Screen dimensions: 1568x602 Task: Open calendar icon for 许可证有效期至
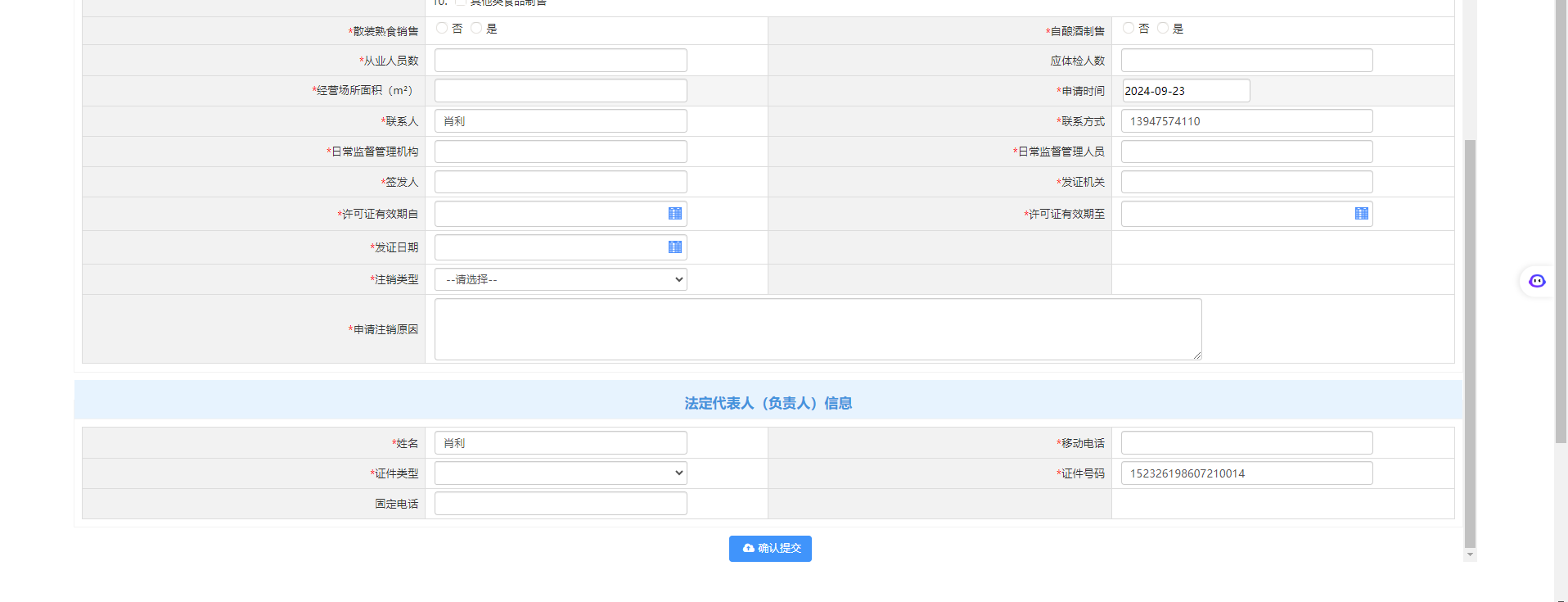pyautogui.click(x=1361, y=214)
